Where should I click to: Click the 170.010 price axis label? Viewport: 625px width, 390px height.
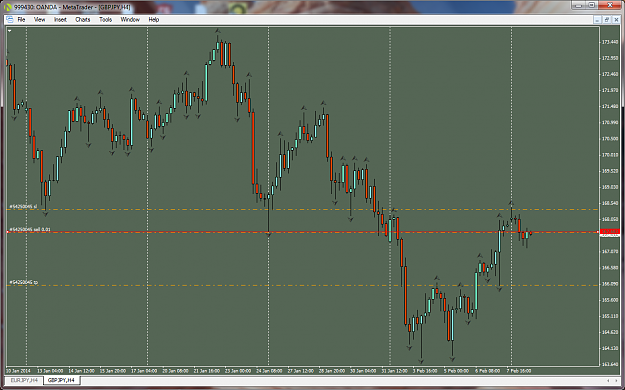(x=610, y=155)
